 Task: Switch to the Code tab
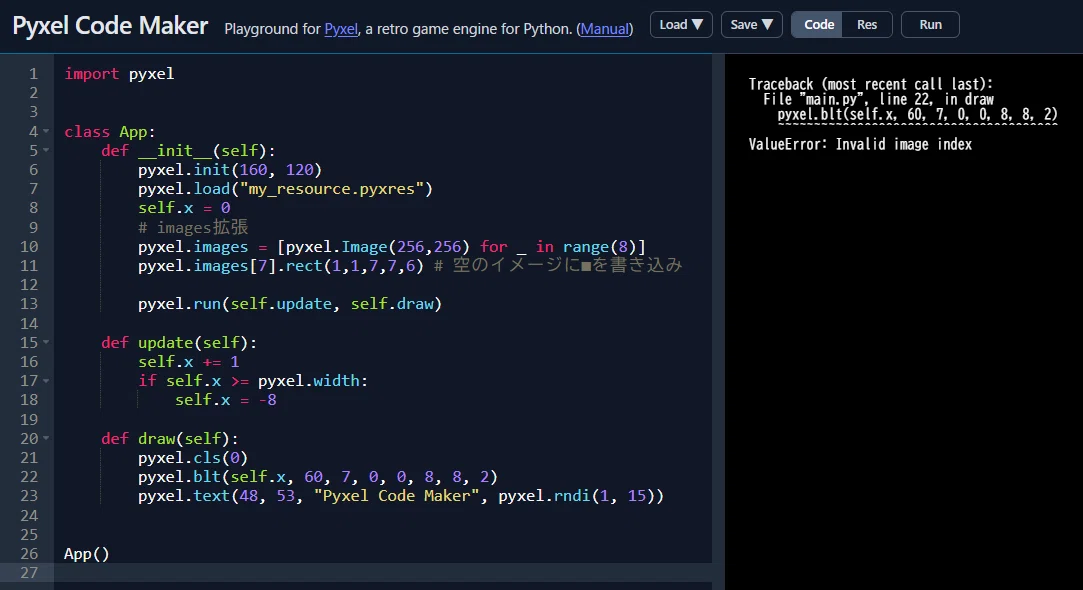[x=818, y=25]
